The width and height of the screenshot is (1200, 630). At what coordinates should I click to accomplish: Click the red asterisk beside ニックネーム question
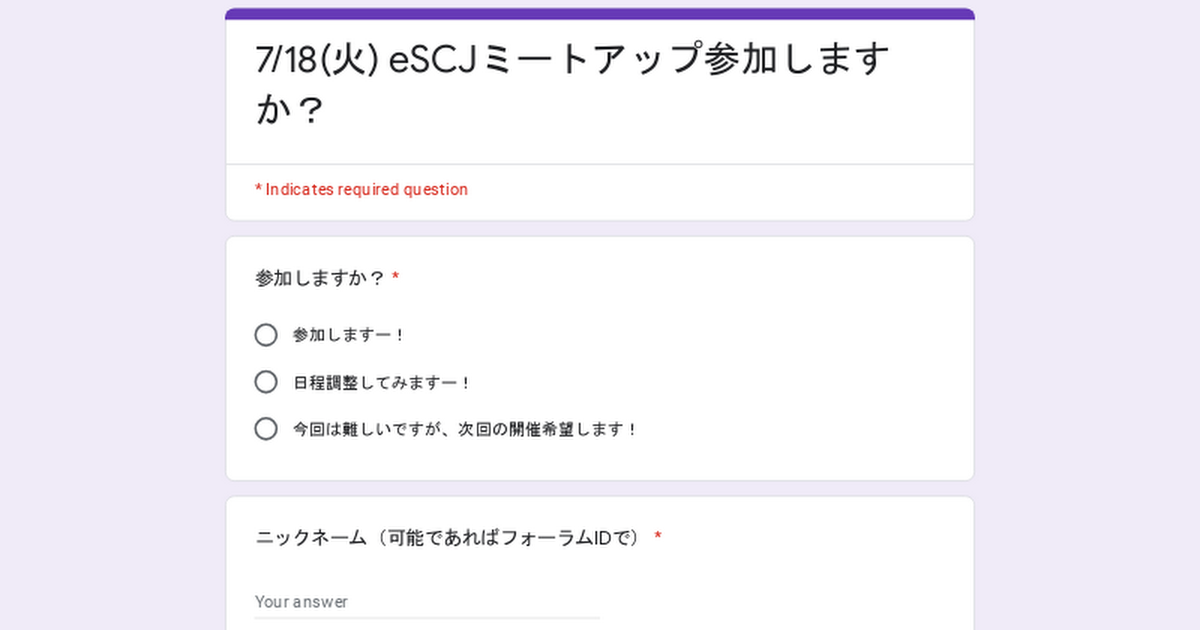658,538
